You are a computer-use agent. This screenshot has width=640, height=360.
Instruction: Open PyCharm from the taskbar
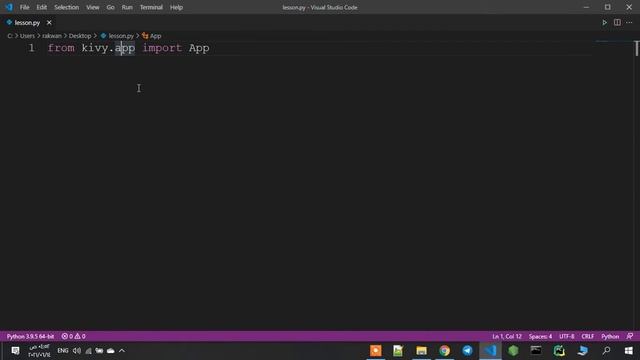559,351
